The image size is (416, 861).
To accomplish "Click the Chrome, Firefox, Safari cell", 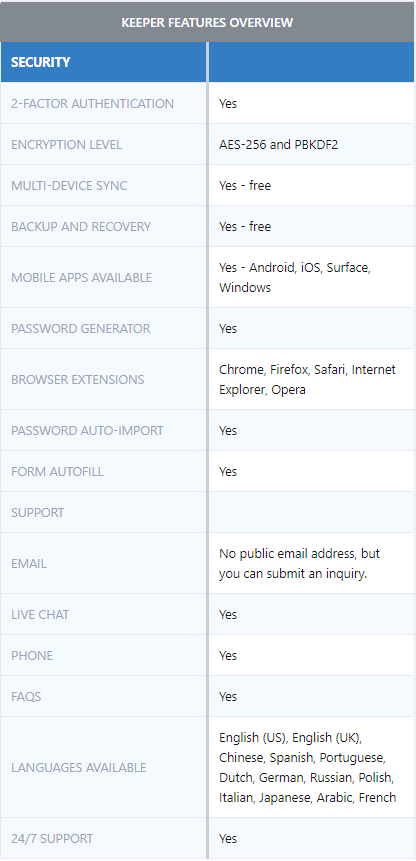I will [307, 379].
